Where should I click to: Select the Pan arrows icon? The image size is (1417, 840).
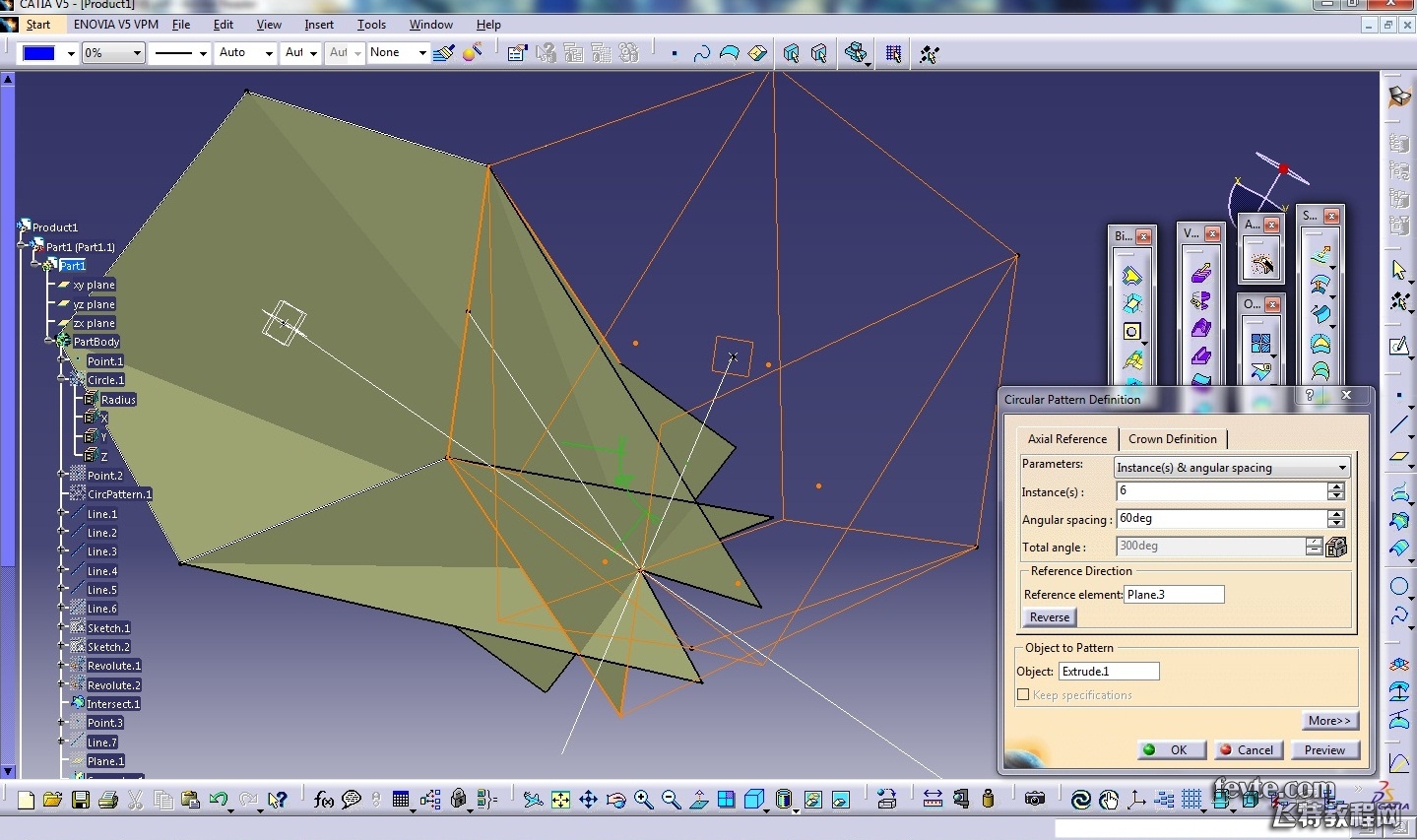[588, 800]
